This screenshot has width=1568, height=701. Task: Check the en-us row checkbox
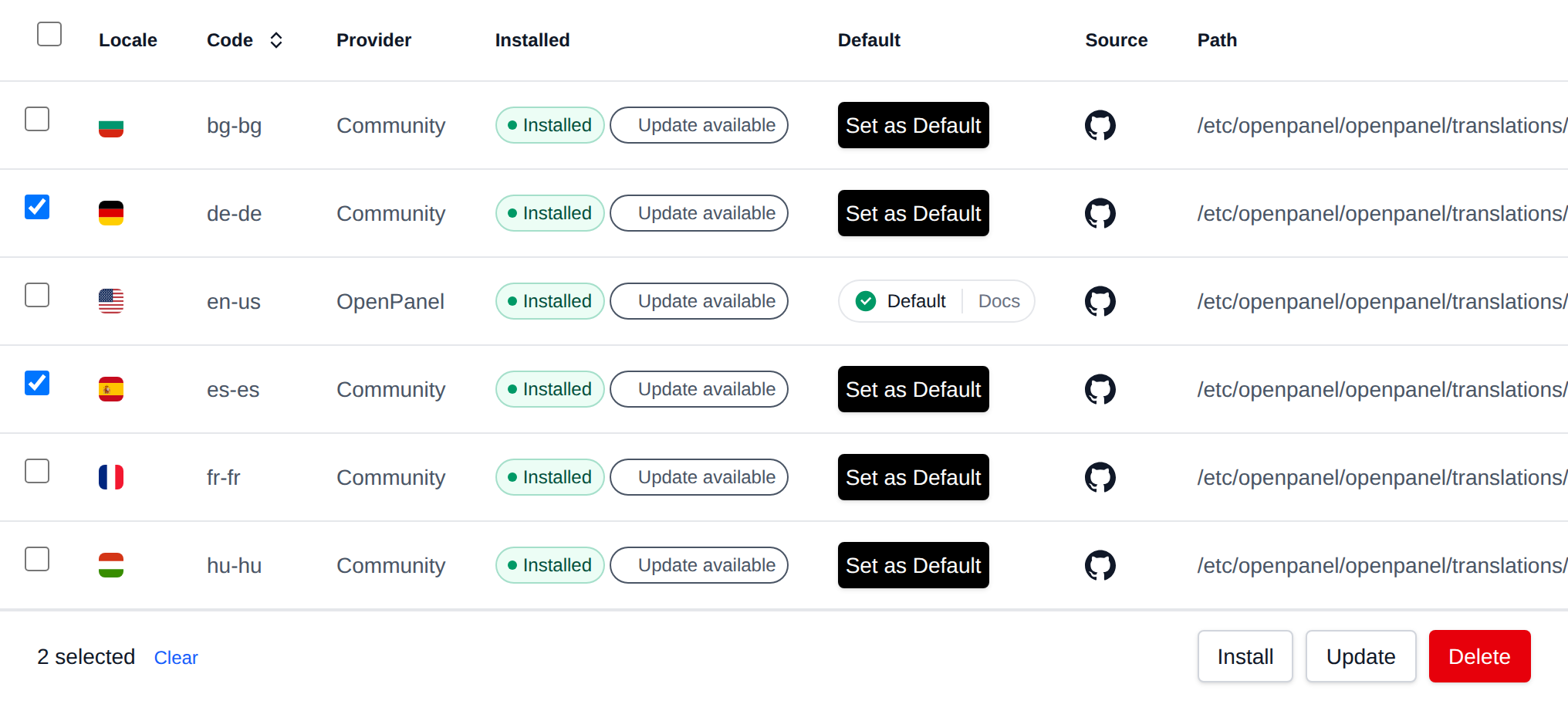point(37,295)
